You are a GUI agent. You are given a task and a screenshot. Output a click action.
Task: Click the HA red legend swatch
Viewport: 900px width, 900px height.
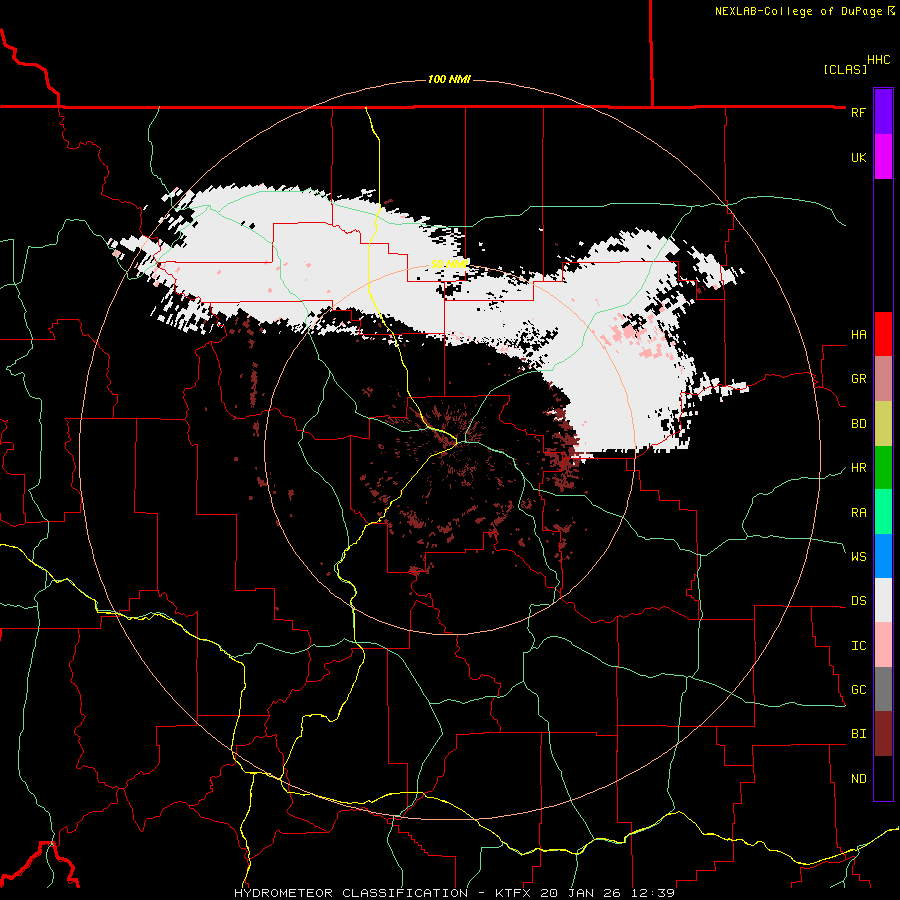click(883, 334)
